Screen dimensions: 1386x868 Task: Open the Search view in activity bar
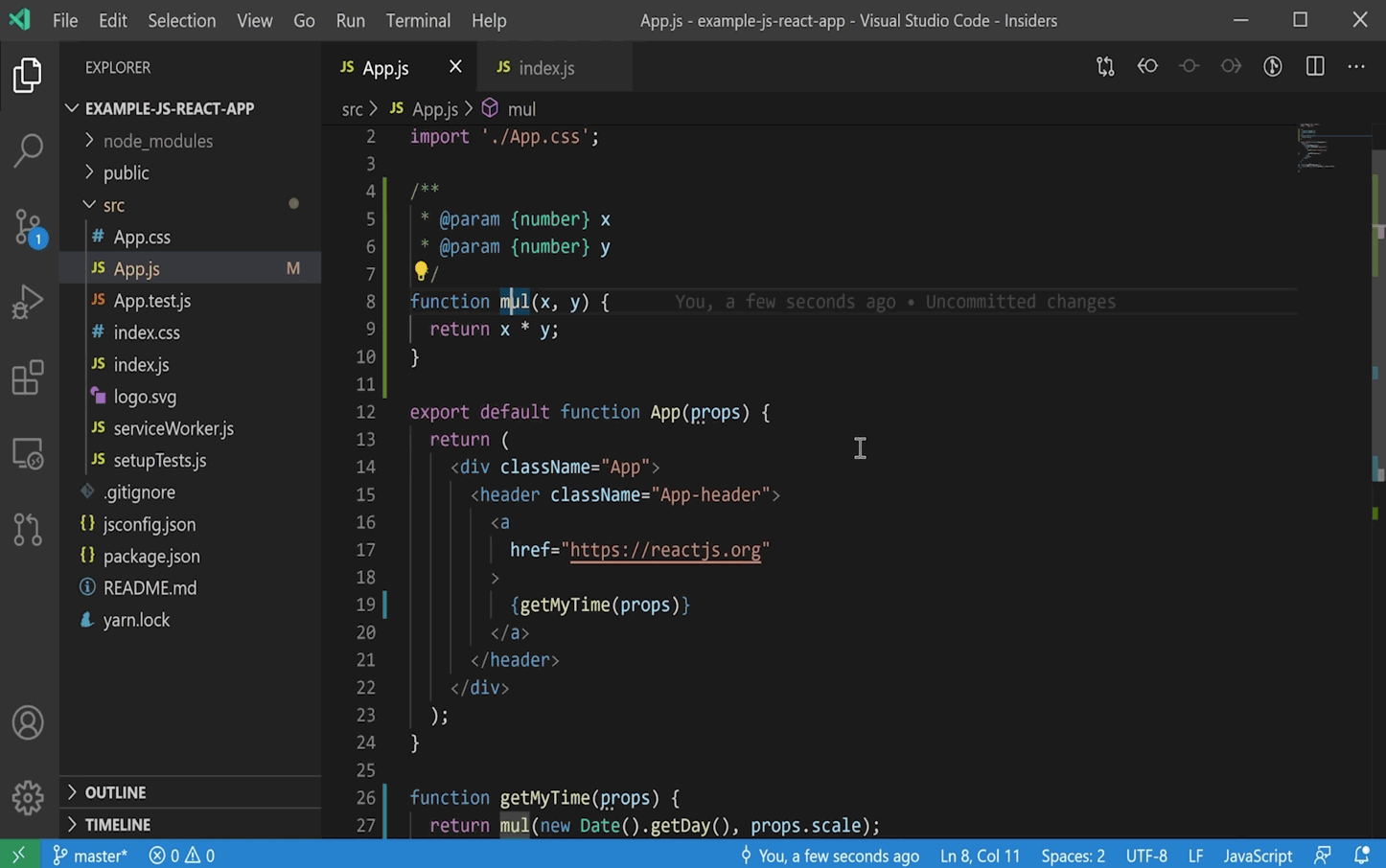click(x=28, y=149)
